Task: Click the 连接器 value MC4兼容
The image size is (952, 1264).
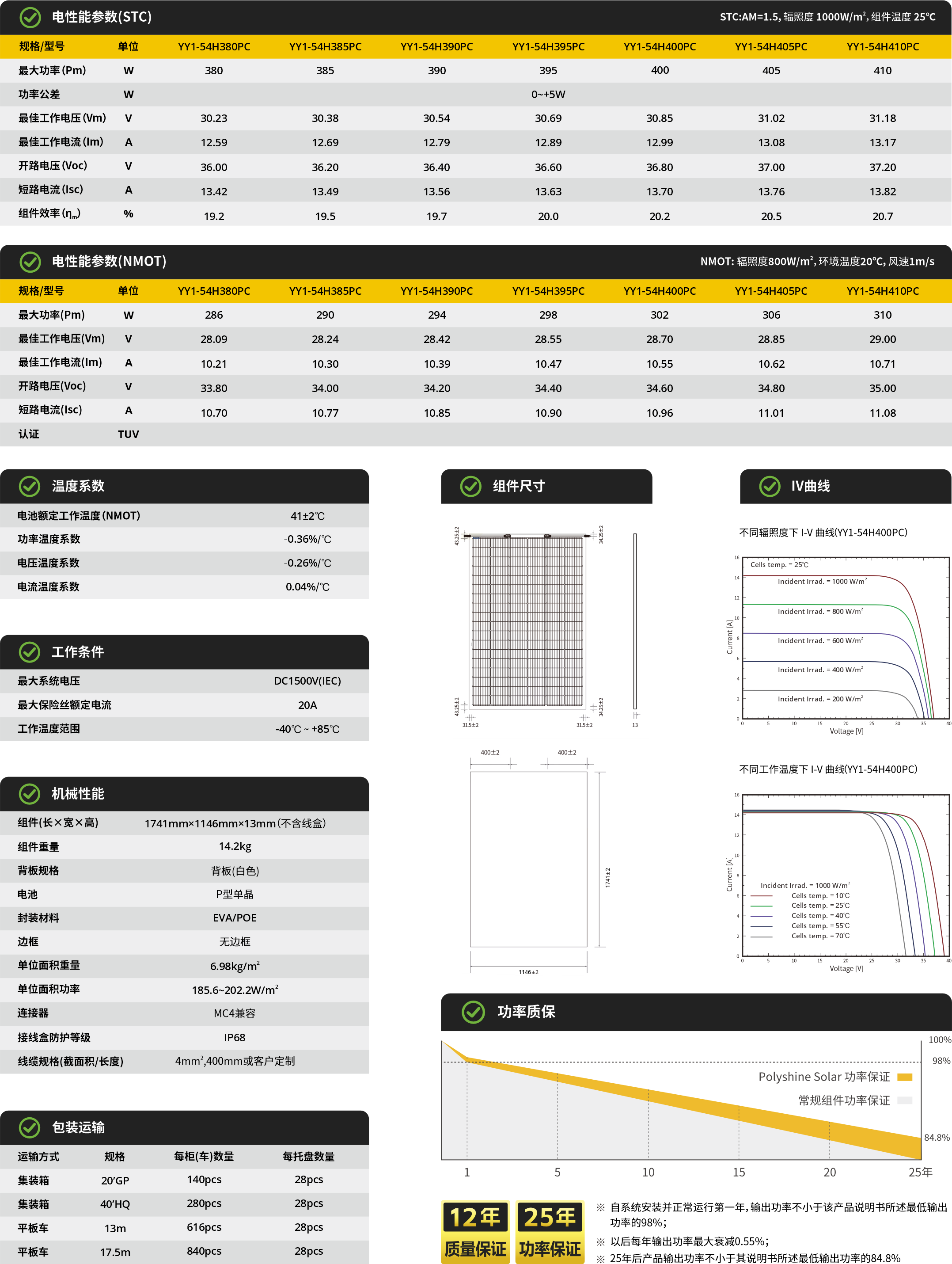Action: 235,1014
